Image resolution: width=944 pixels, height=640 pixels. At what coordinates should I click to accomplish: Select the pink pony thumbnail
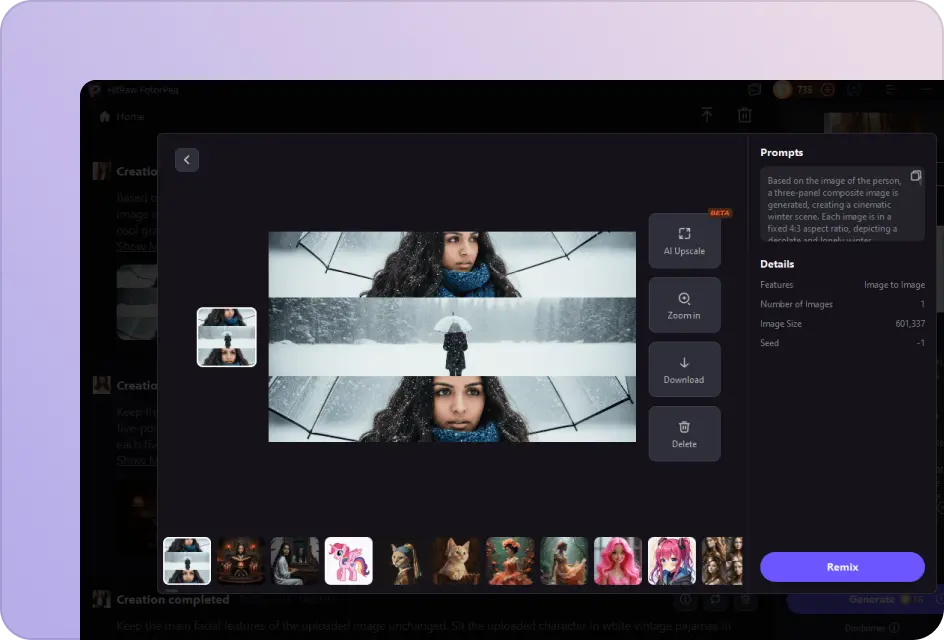tap(349, 561)
